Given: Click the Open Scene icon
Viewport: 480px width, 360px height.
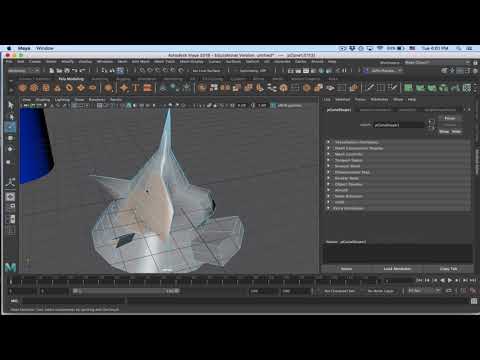Looking at the screenshot, I should click(59, 70).
